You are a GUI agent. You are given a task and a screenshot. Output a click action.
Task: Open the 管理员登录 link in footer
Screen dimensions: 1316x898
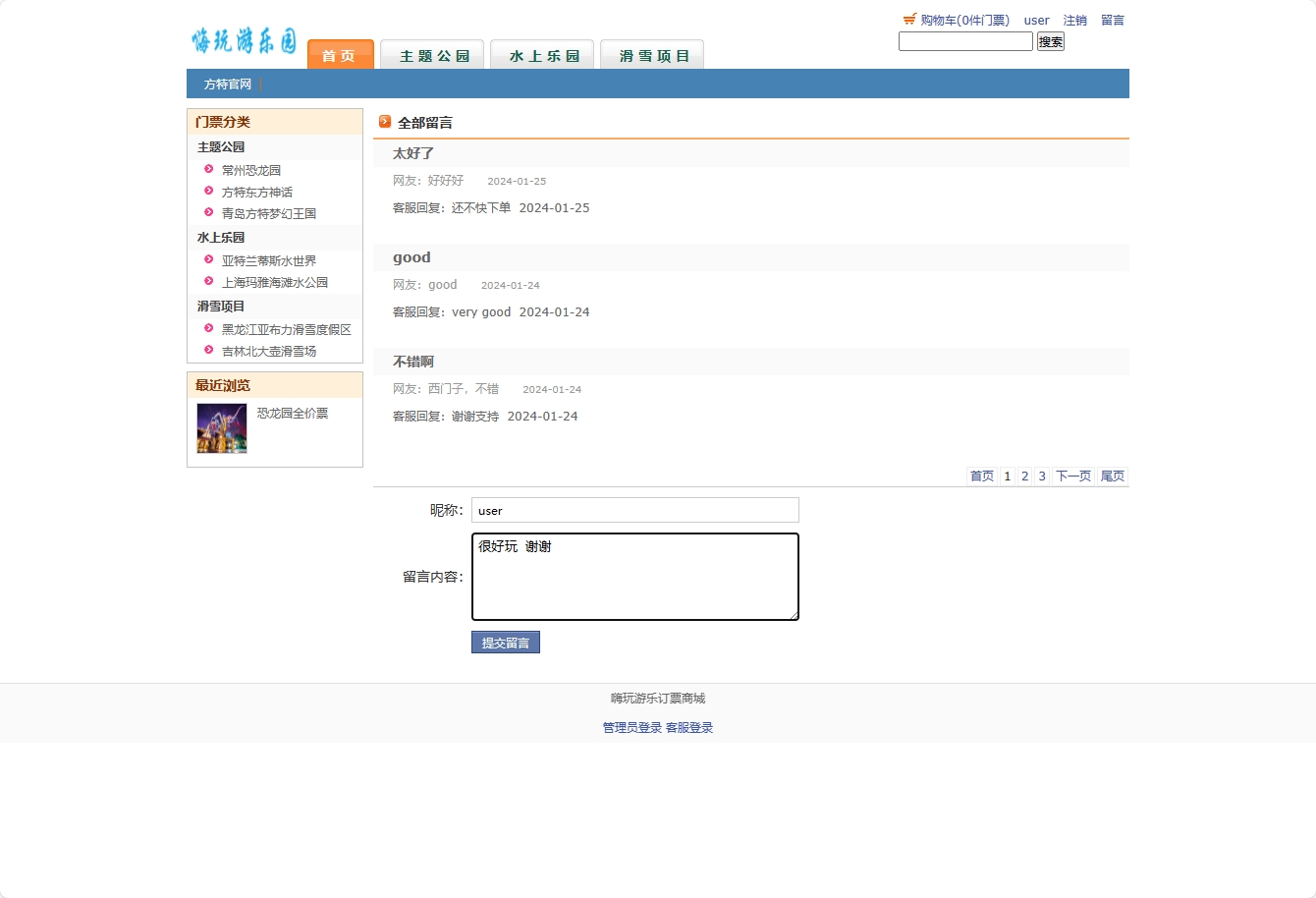630,727
